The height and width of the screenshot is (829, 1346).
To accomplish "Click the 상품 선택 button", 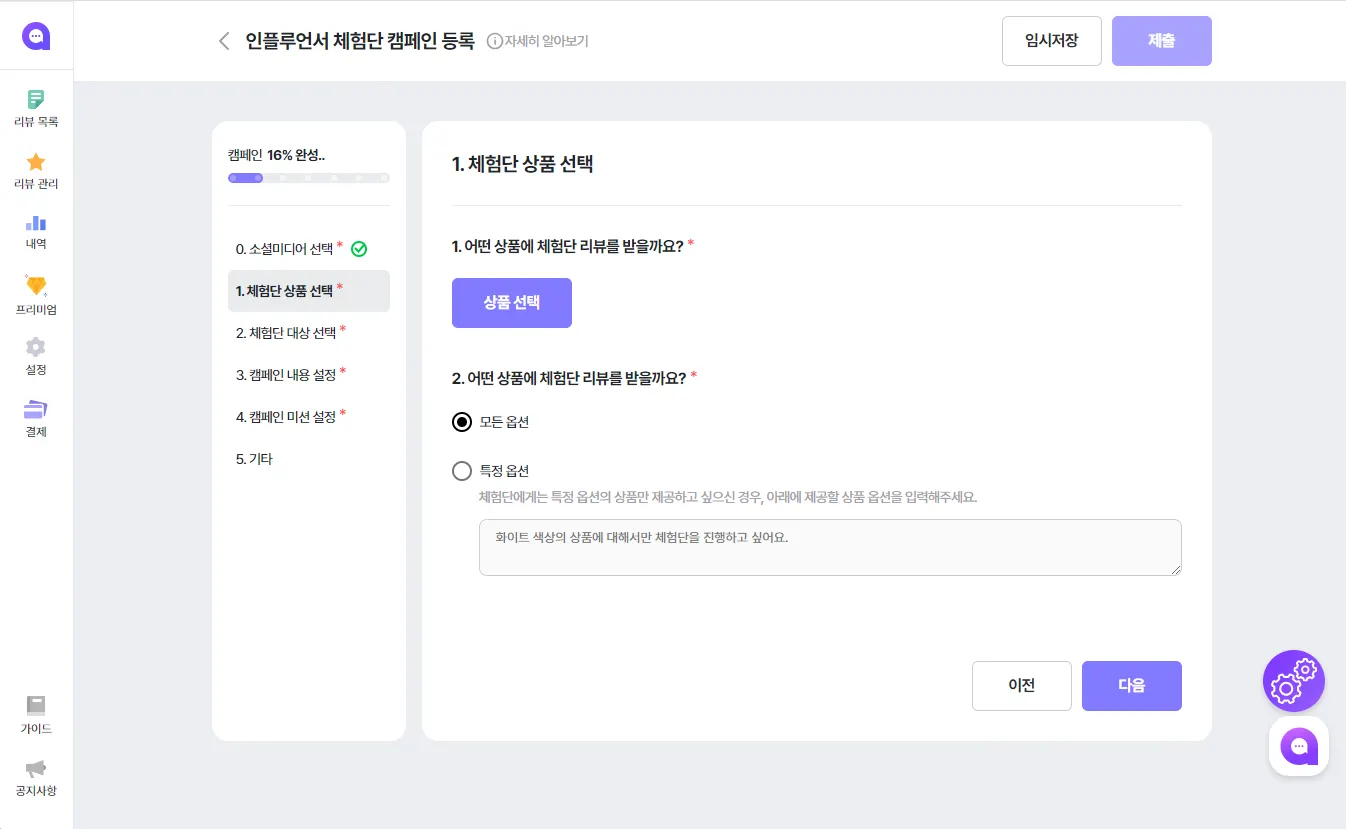I will tap(512, 303).
